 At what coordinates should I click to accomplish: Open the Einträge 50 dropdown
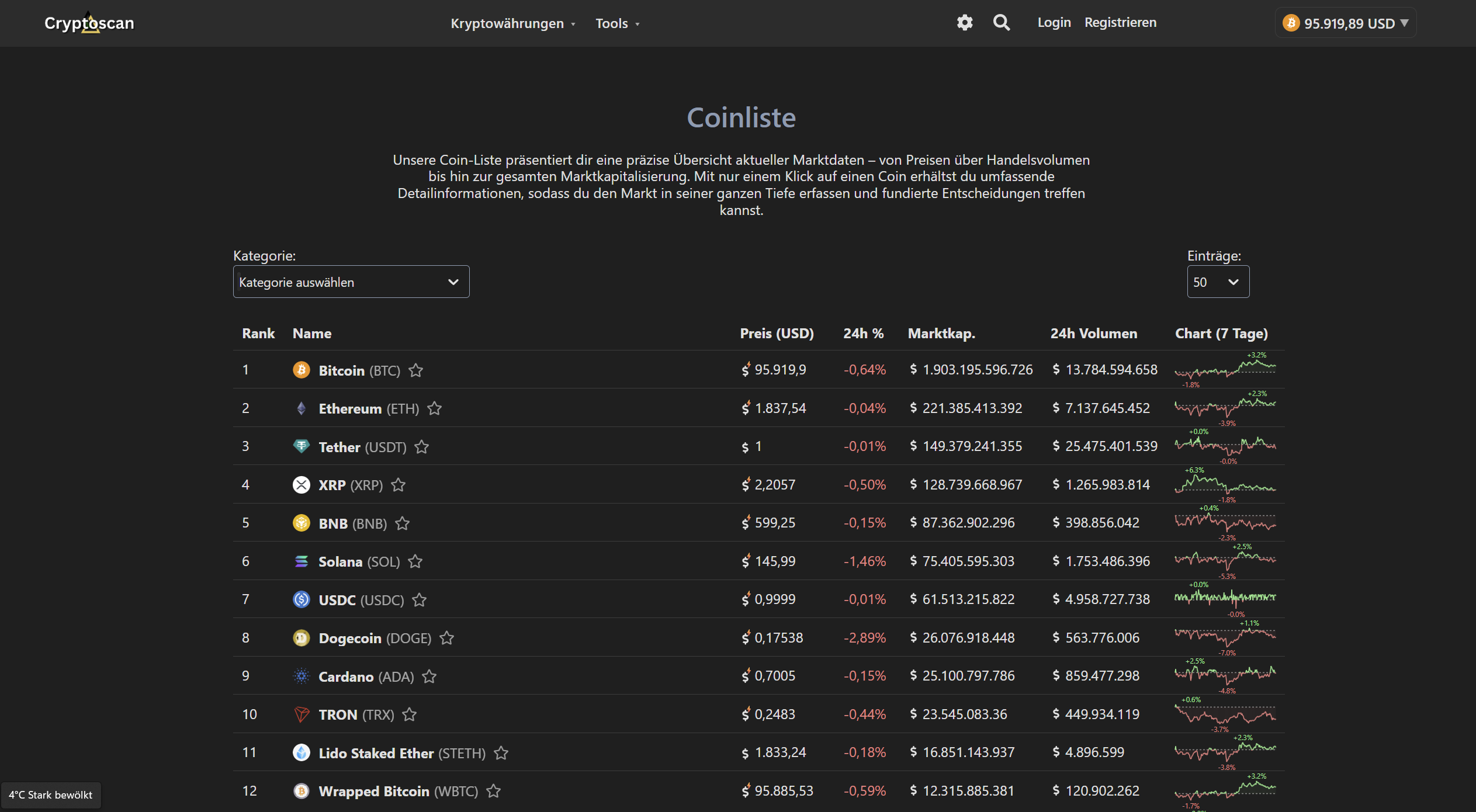pyautogui.click(x=1218, y=282)
